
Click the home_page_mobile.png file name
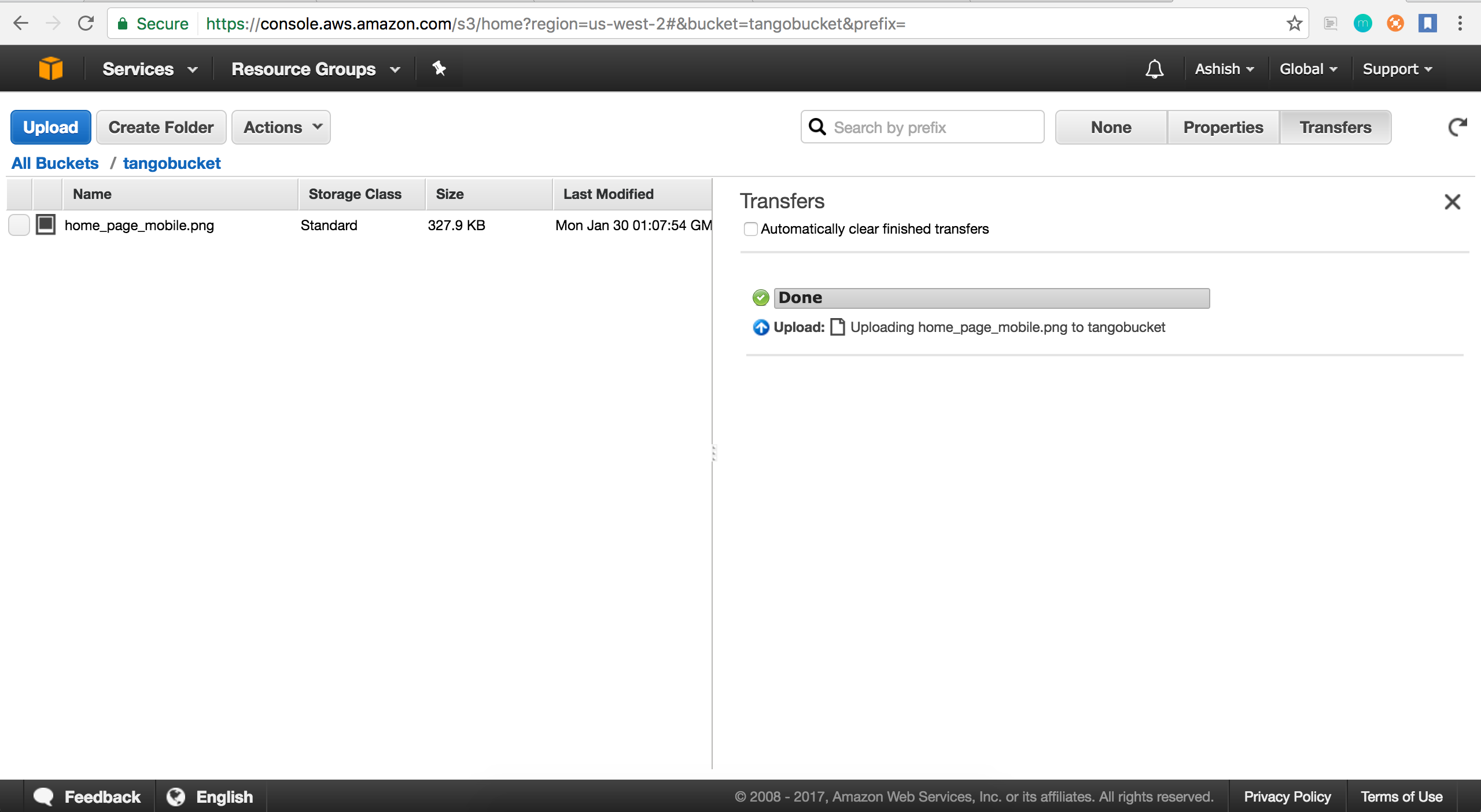pyautogui.click(x=139, y=226)
